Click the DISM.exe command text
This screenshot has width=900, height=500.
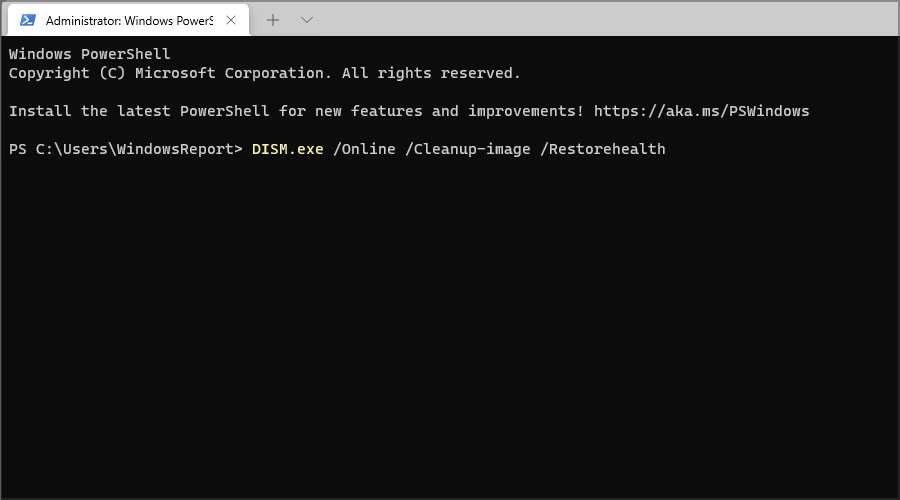288,149
